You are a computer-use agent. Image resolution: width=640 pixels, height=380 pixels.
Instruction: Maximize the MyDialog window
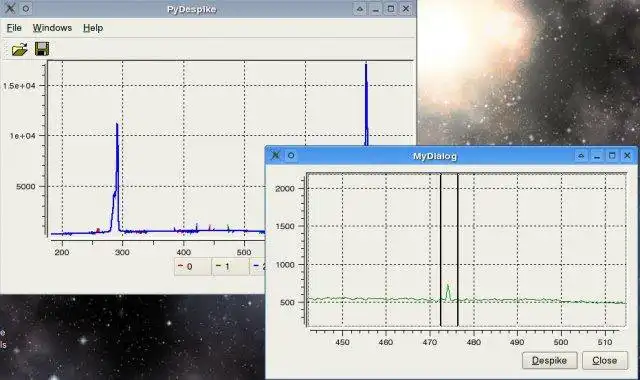[x=612, y=156]
